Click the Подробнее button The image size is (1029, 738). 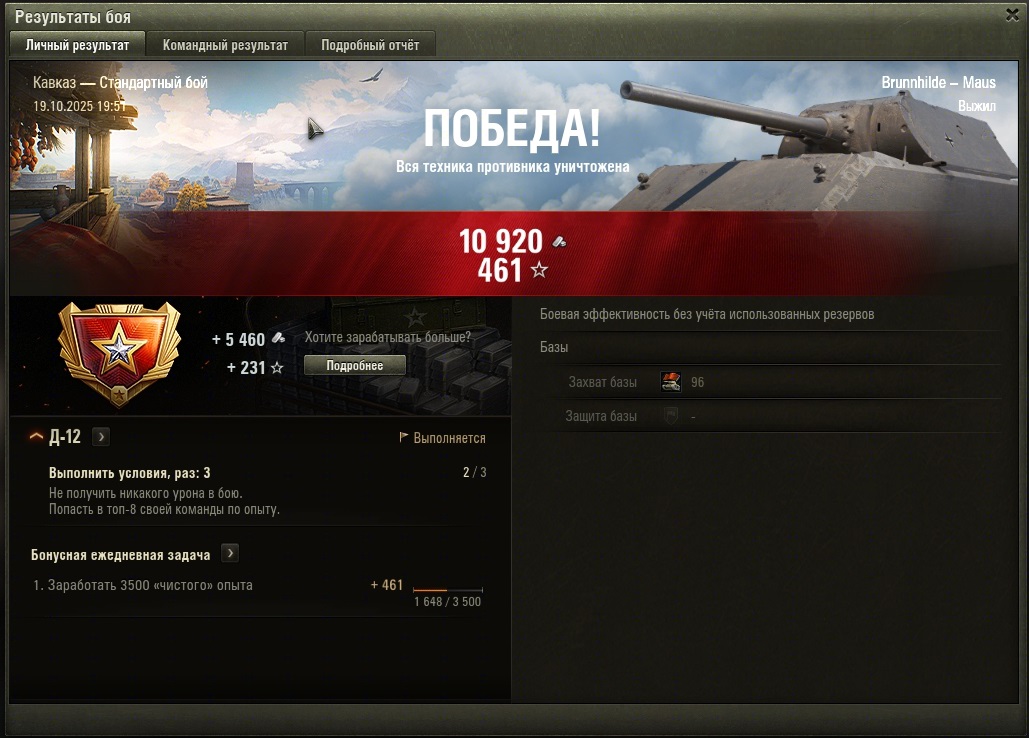[355, 365]
